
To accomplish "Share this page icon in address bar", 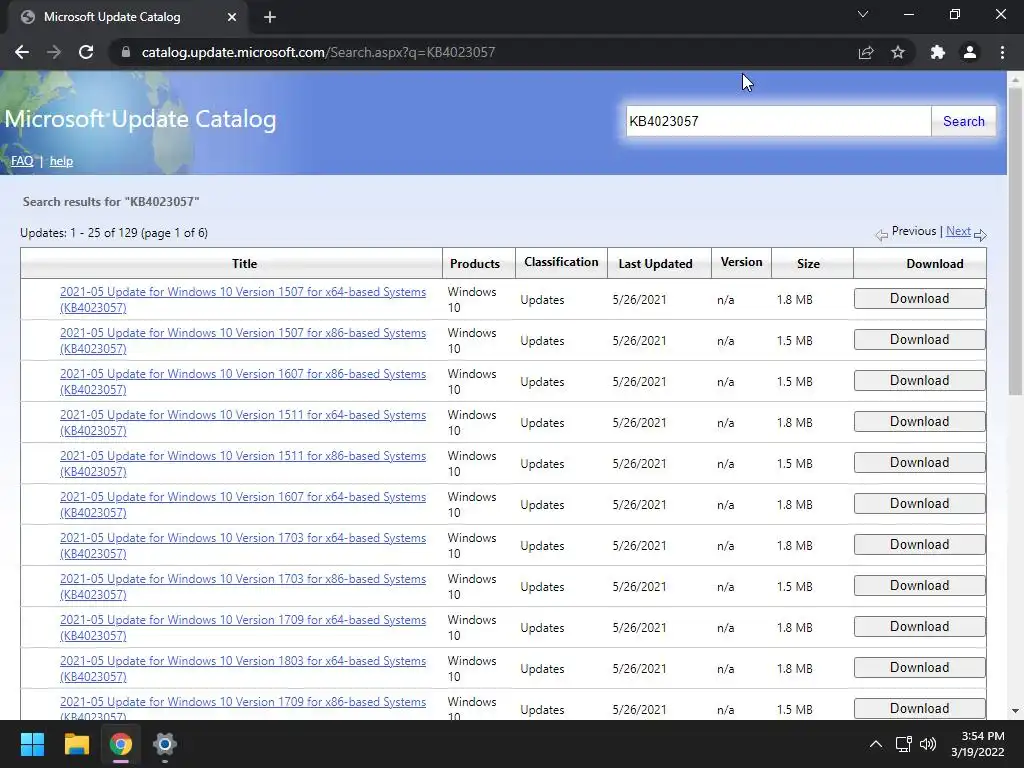I will tap(866, 52).
